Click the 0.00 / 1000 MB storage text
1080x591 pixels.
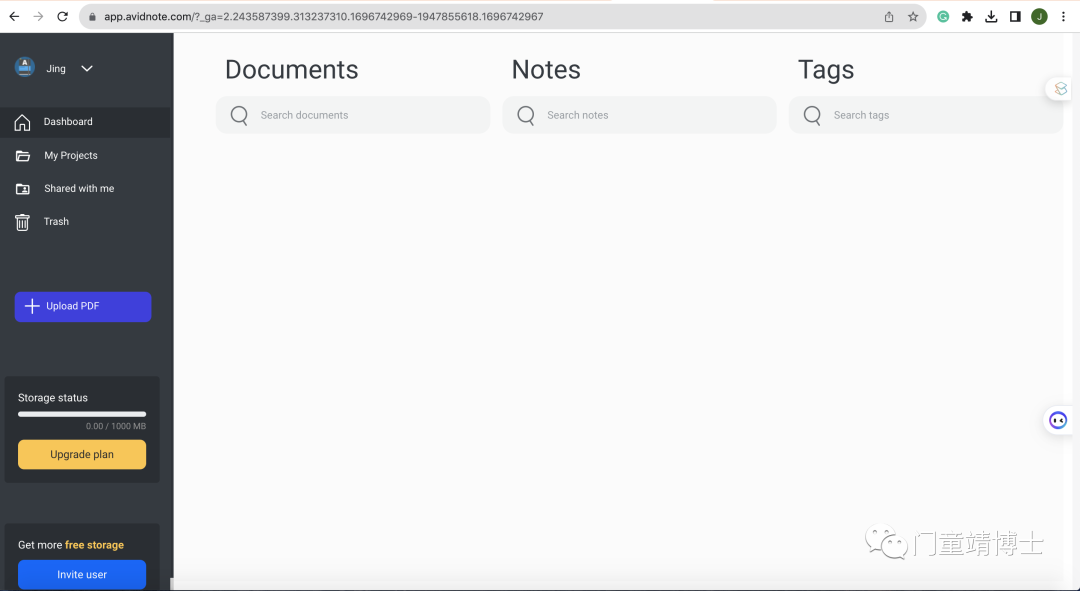pos(116,426)
